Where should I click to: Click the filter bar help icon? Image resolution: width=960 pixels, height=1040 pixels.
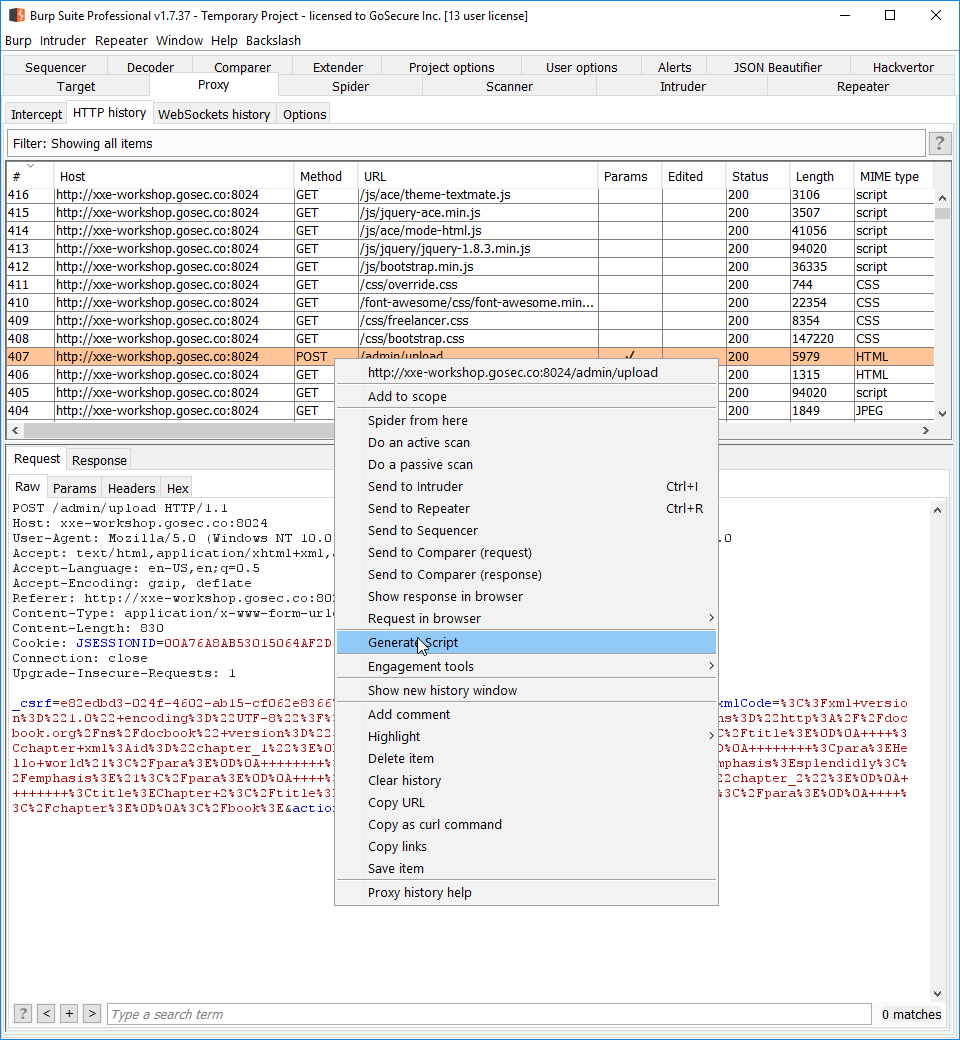click(x=939, y=143)
